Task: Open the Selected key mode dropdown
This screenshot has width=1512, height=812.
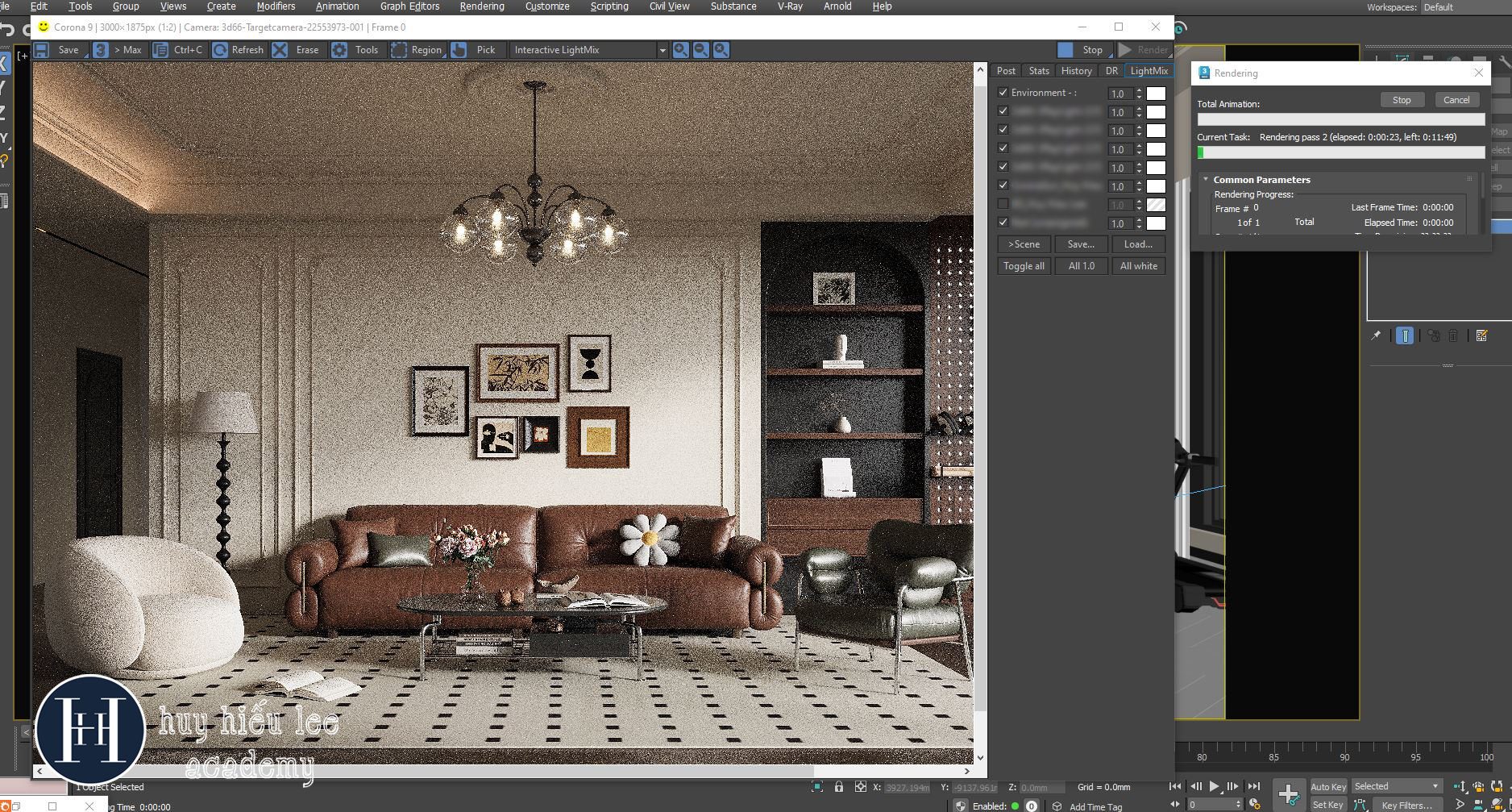Action: (x=1397, y=786)
